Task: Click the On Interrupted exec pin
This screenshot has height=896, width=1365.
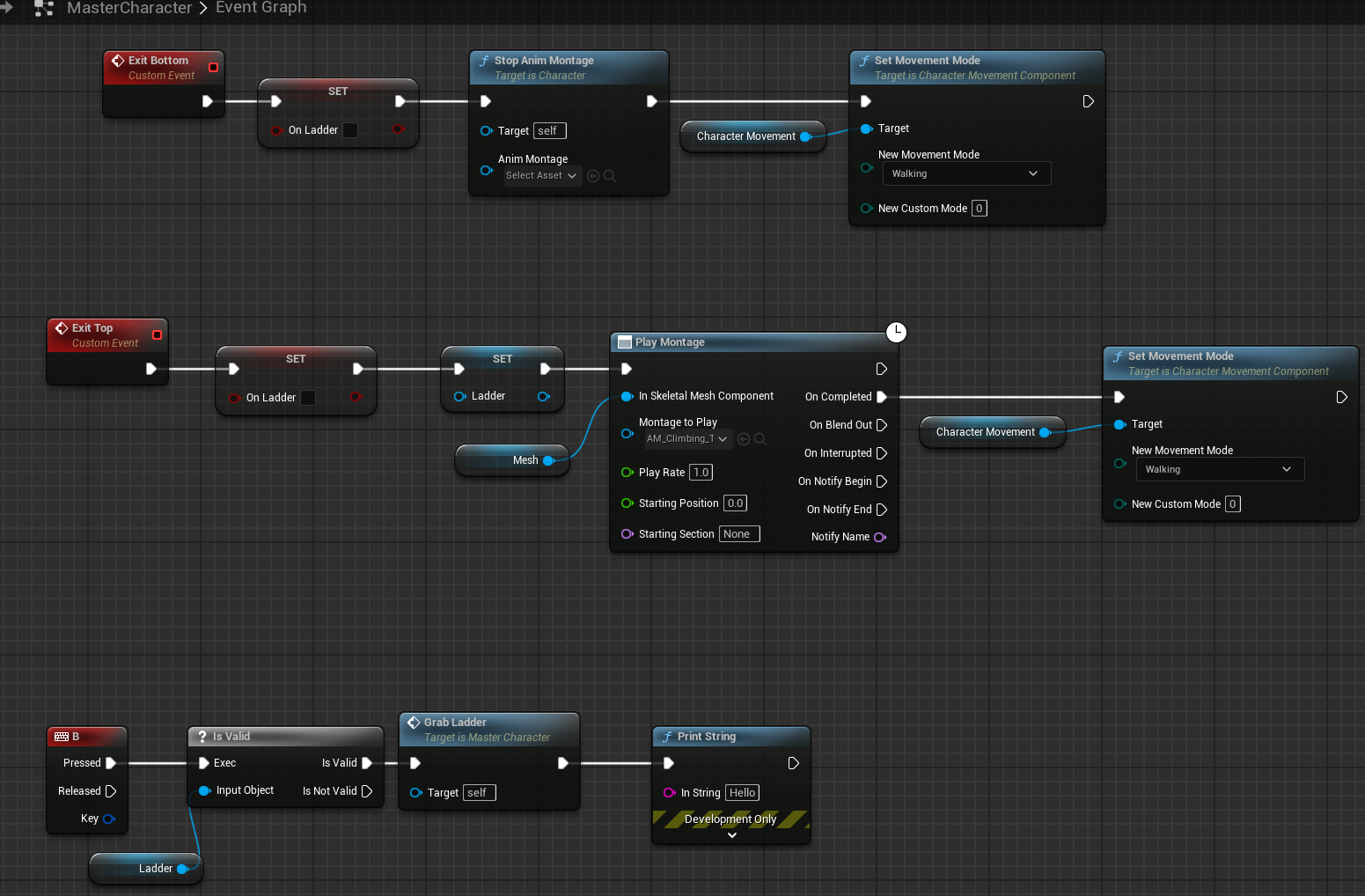Action: [x=882, y=453]
